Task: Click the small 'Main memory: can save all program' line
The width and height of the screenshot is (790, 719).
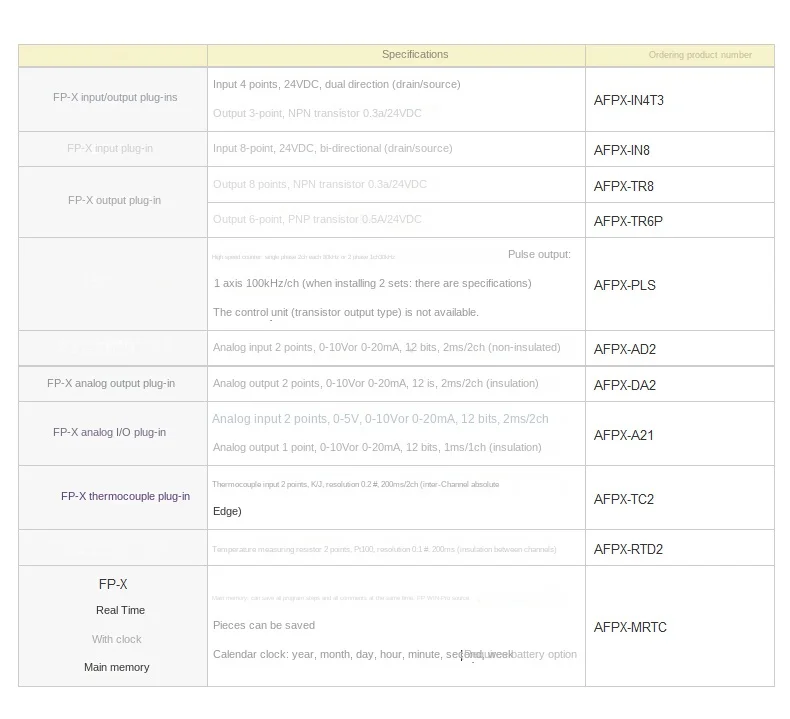Action: click(341, 598)
